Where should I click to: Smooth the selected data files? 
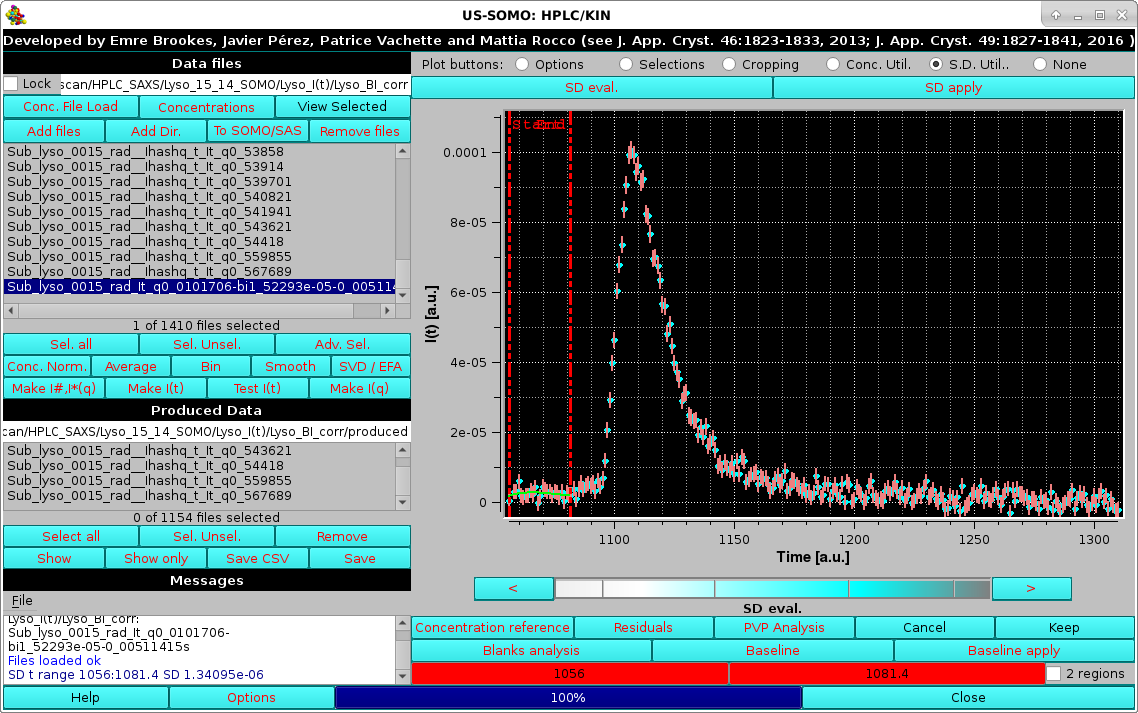[x=290, y=366]
